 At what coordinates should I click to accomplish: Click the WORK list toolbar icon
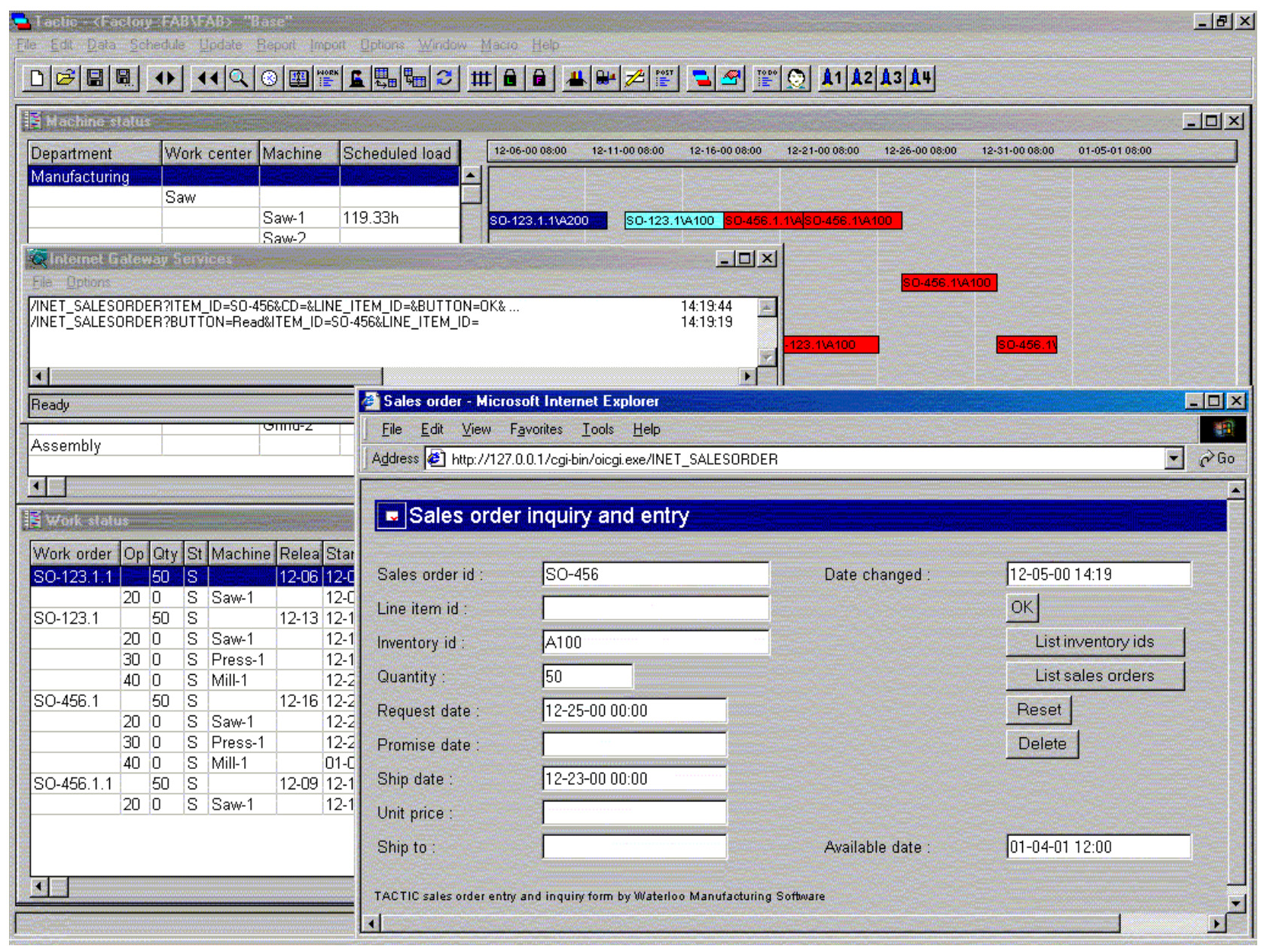[327, 78]
